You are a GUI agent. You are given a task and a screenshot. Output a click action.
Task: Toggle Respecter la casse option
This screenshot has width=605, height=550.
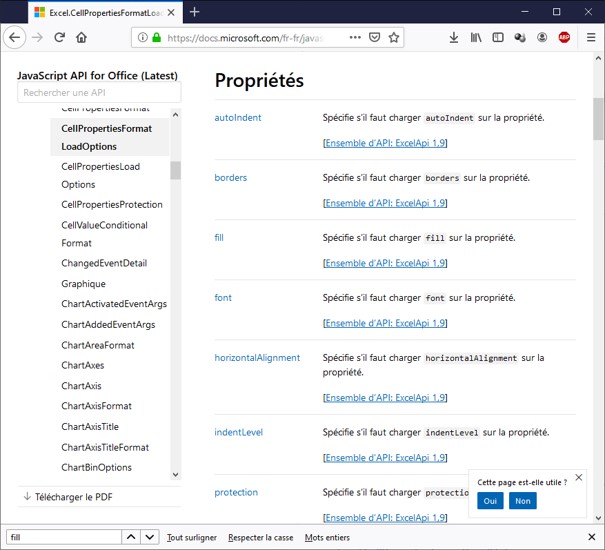260,538
